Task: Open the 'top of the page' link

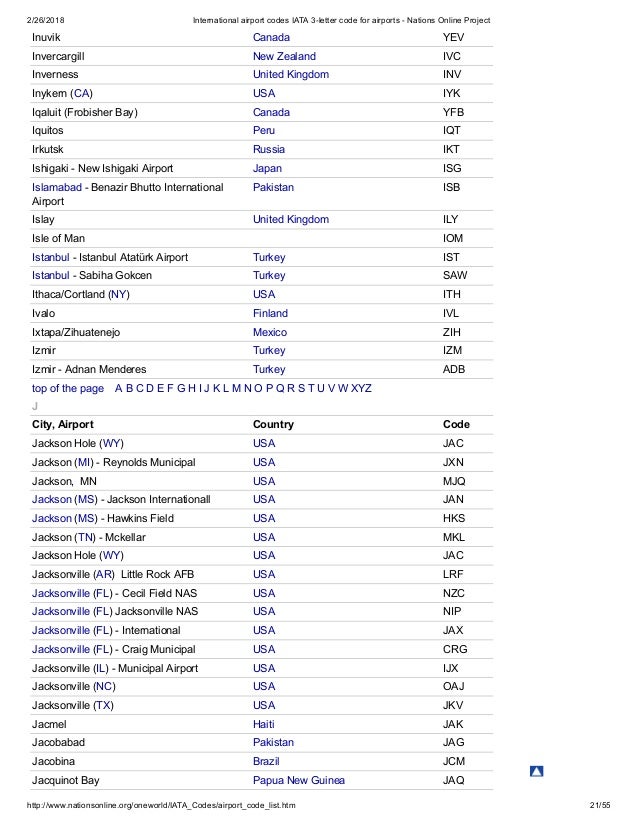Action: click(67, 388)
